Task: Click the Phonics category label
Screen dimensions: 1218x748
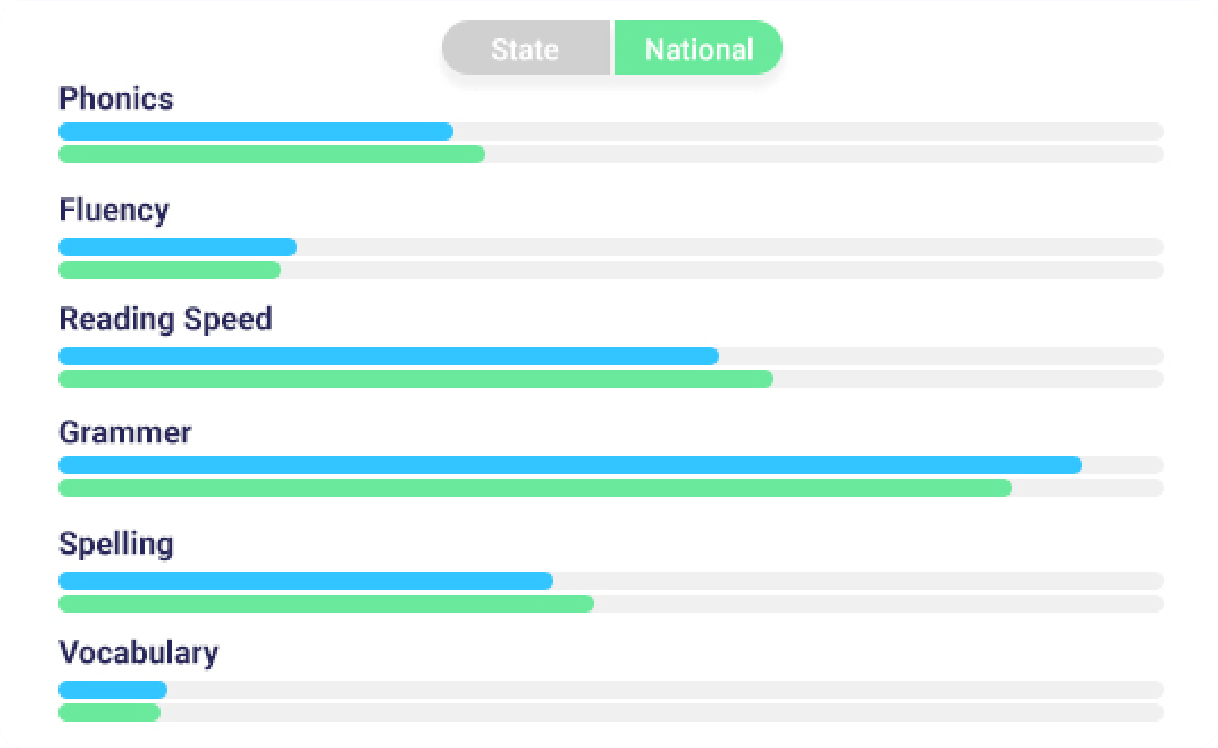Action: (116, 99)
